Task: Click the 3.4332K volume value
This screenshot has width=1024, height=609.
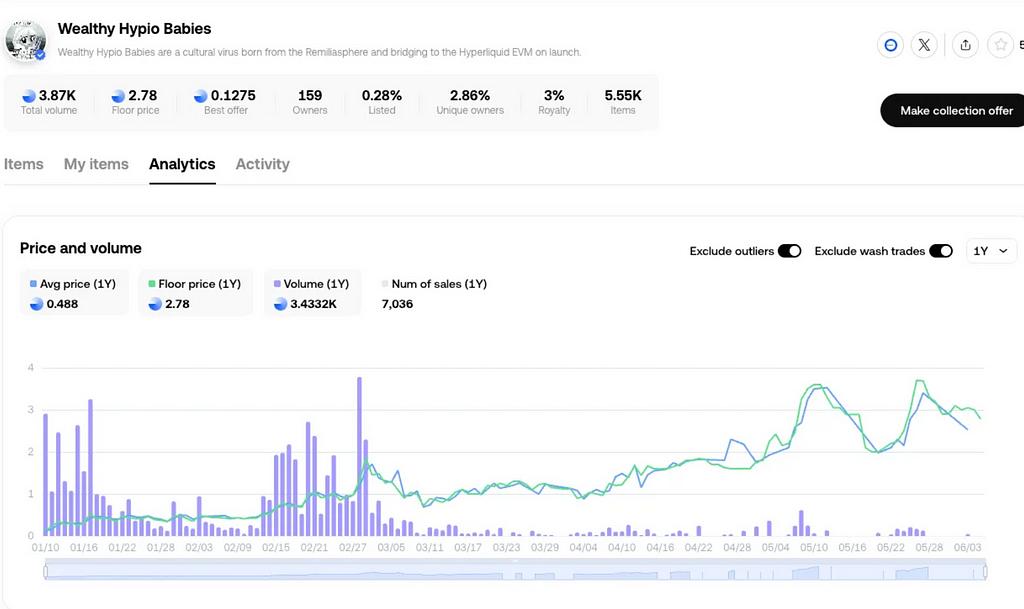Action: click(313, 304)
